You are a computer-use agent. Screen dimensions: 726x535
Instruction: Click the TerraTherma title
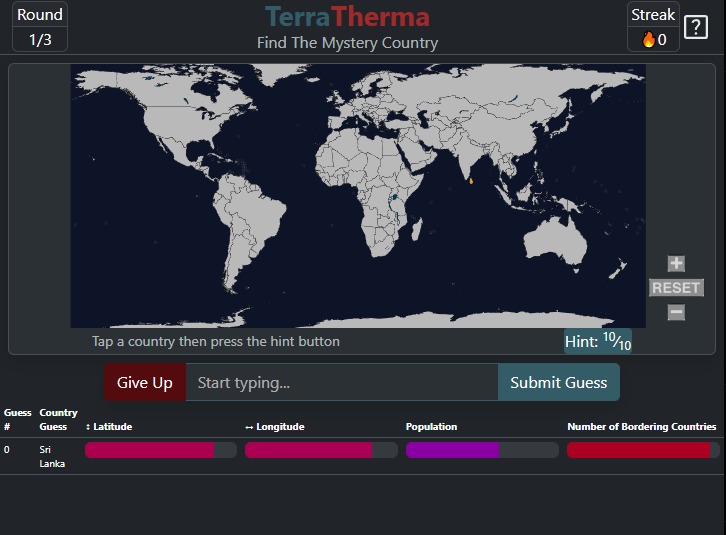coord(347,17)
